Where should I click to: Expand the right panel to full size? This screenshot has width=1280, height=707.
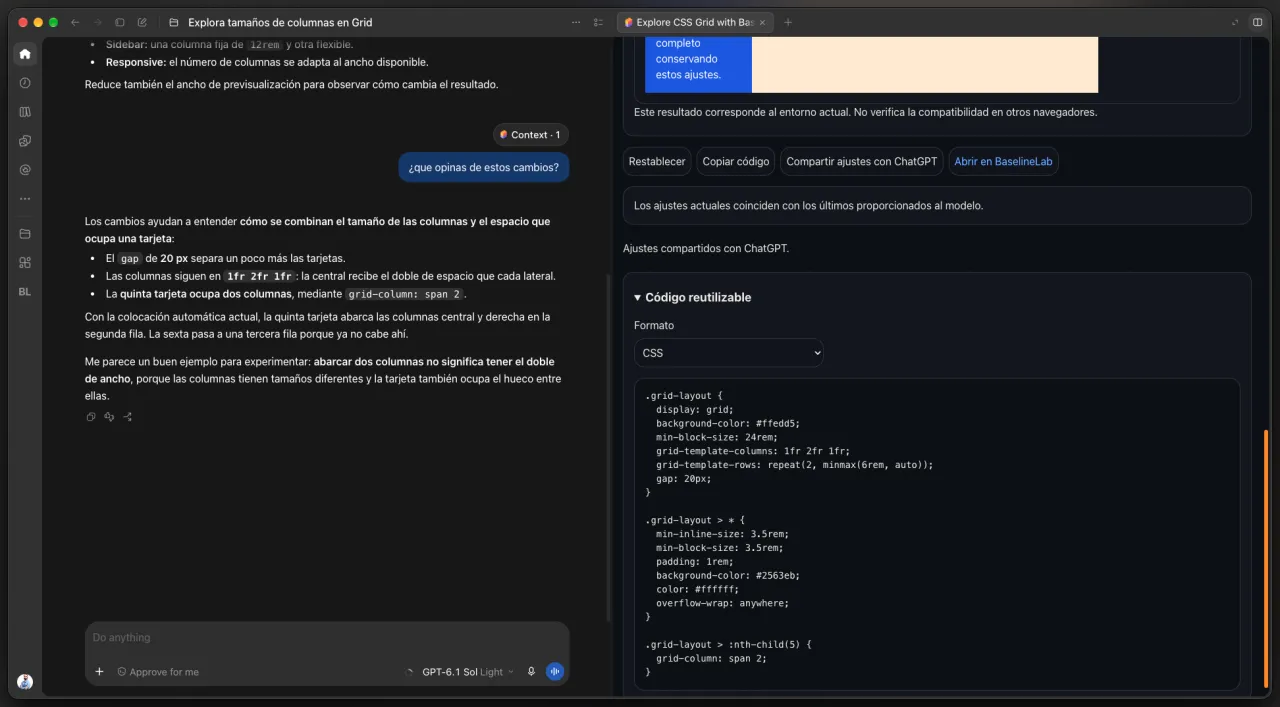coord(1235,22)
